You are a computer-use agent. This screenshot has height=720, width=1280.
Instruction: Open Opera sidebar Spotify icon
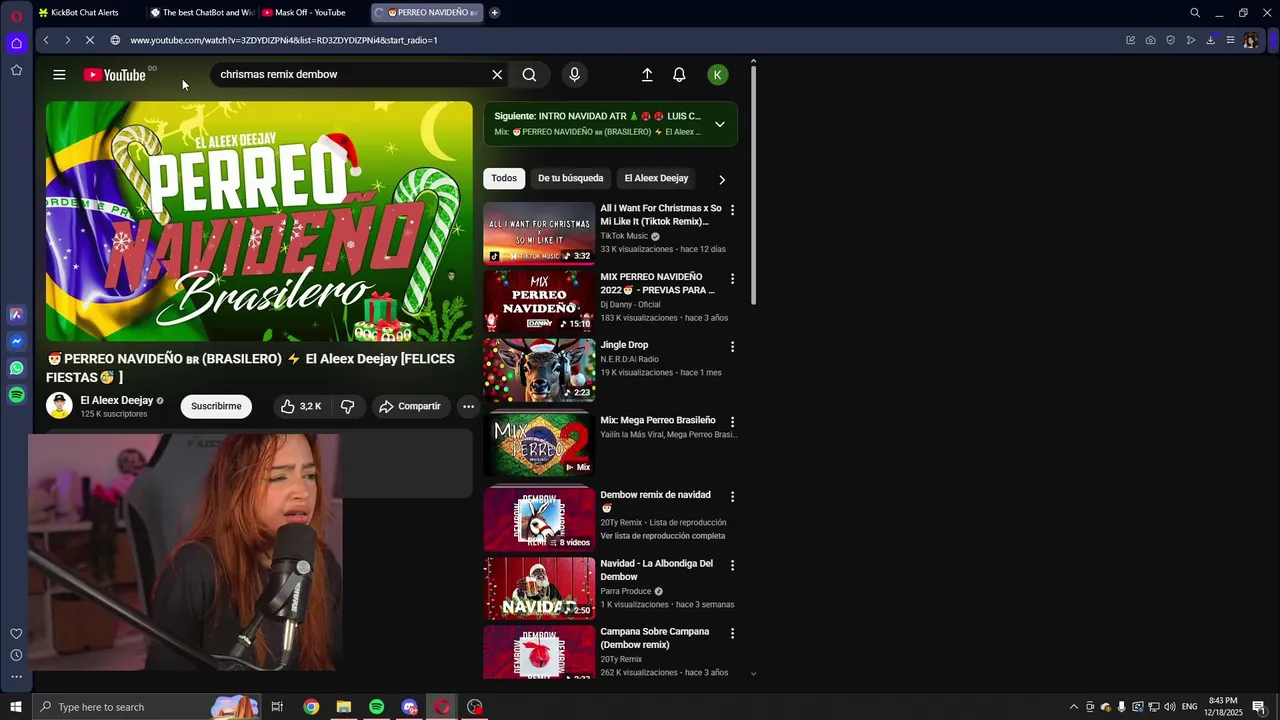16,395
